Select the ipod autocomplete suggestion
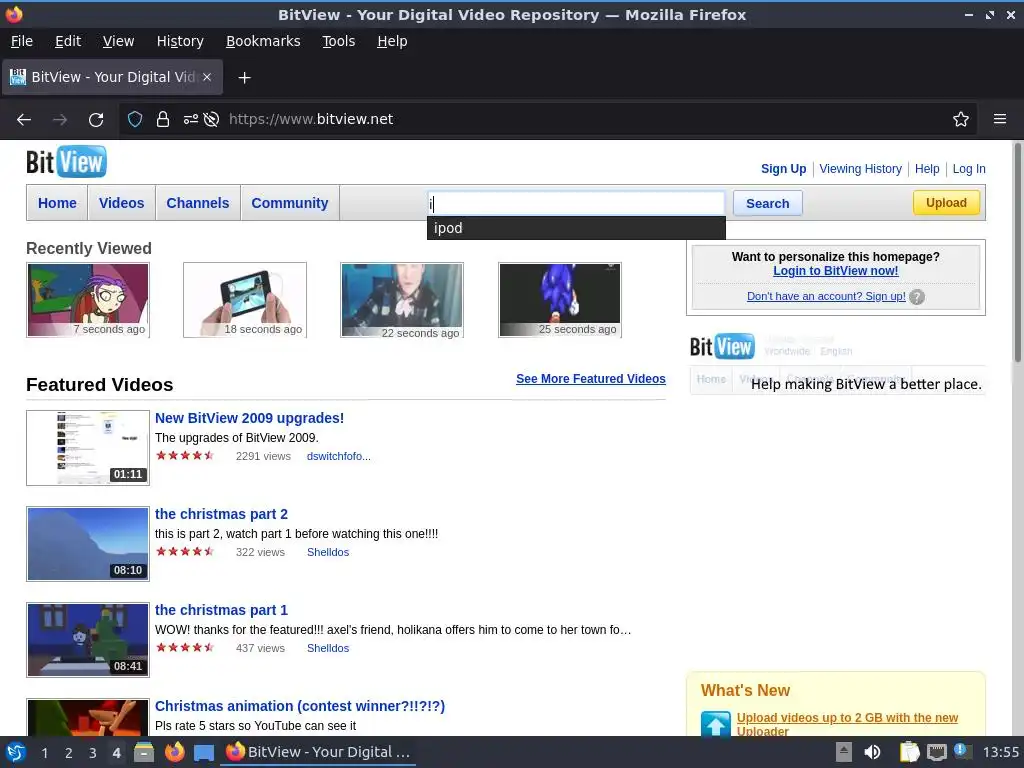Screen dimensions: 1024x768 pos(576,228)
